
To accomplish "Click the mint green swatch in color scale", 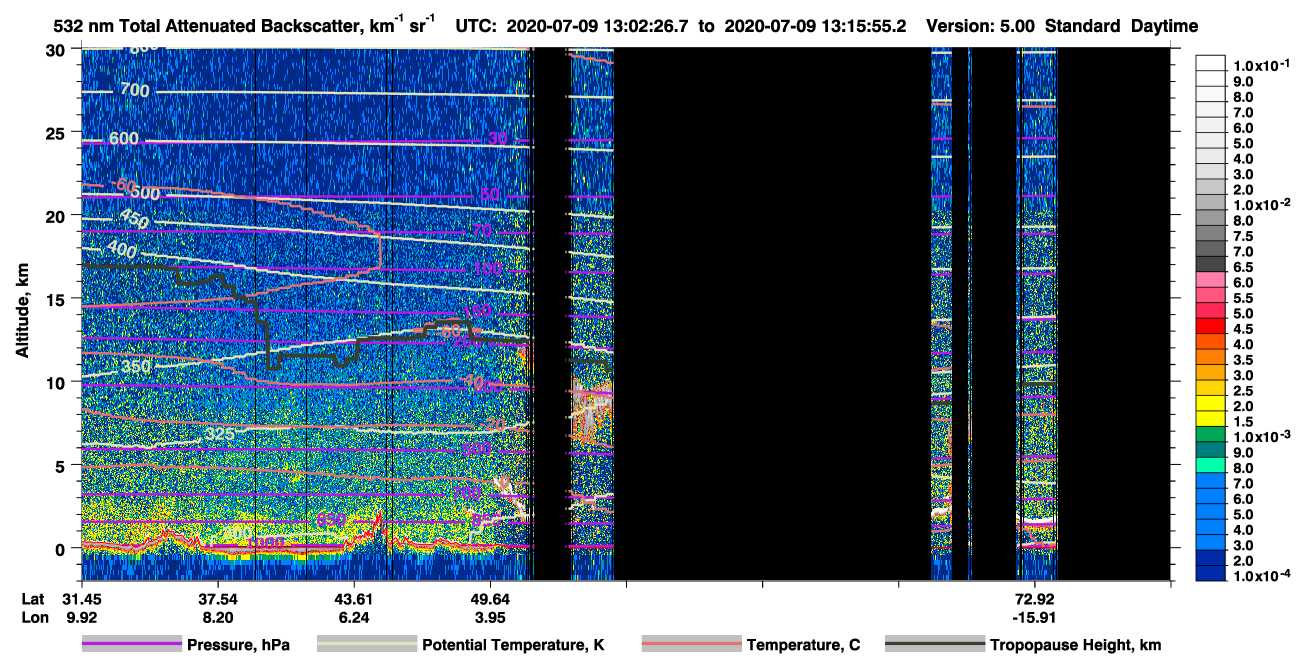I will (1211, 465).
